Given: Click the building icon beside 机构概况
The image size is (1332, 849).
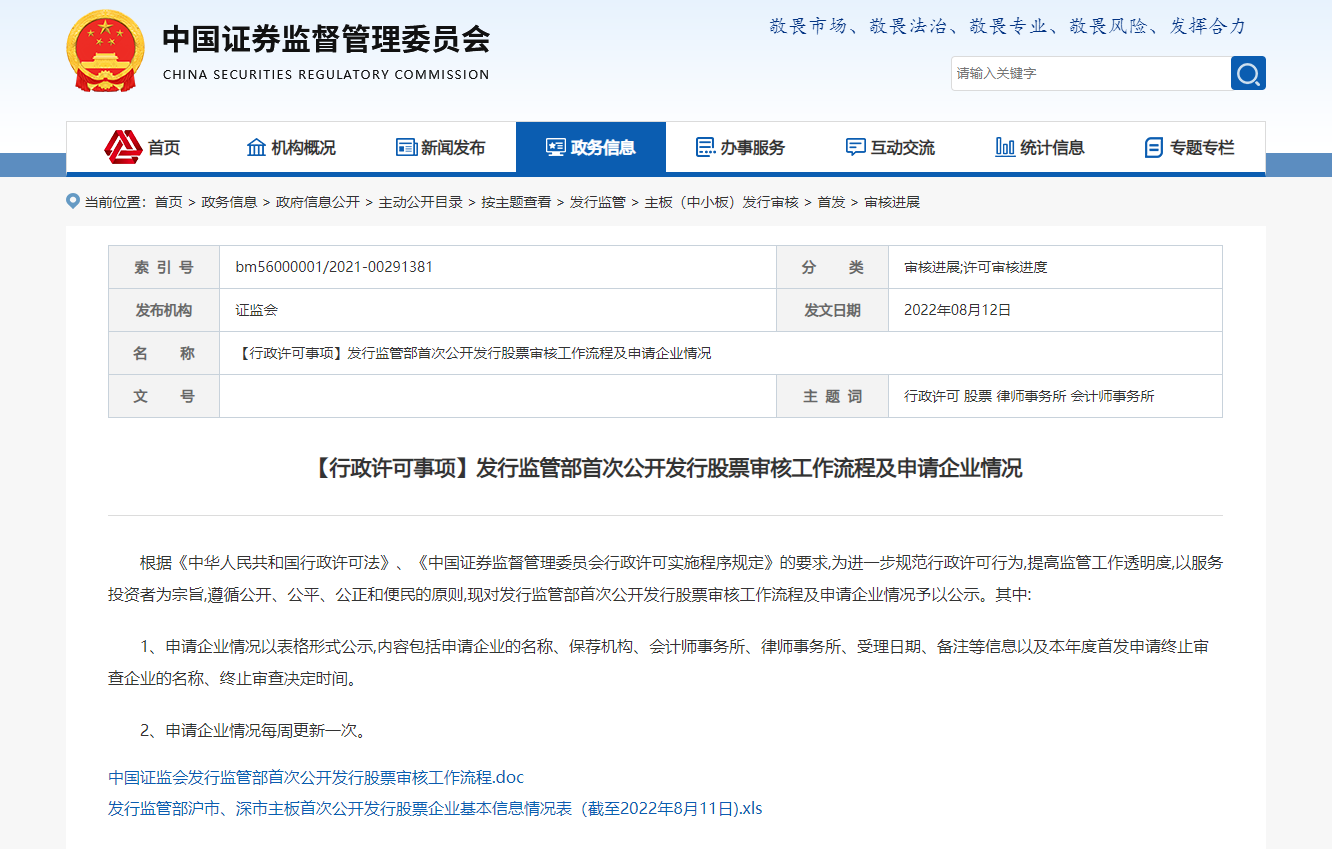Looking at the screenshot, I should [256, 147].
